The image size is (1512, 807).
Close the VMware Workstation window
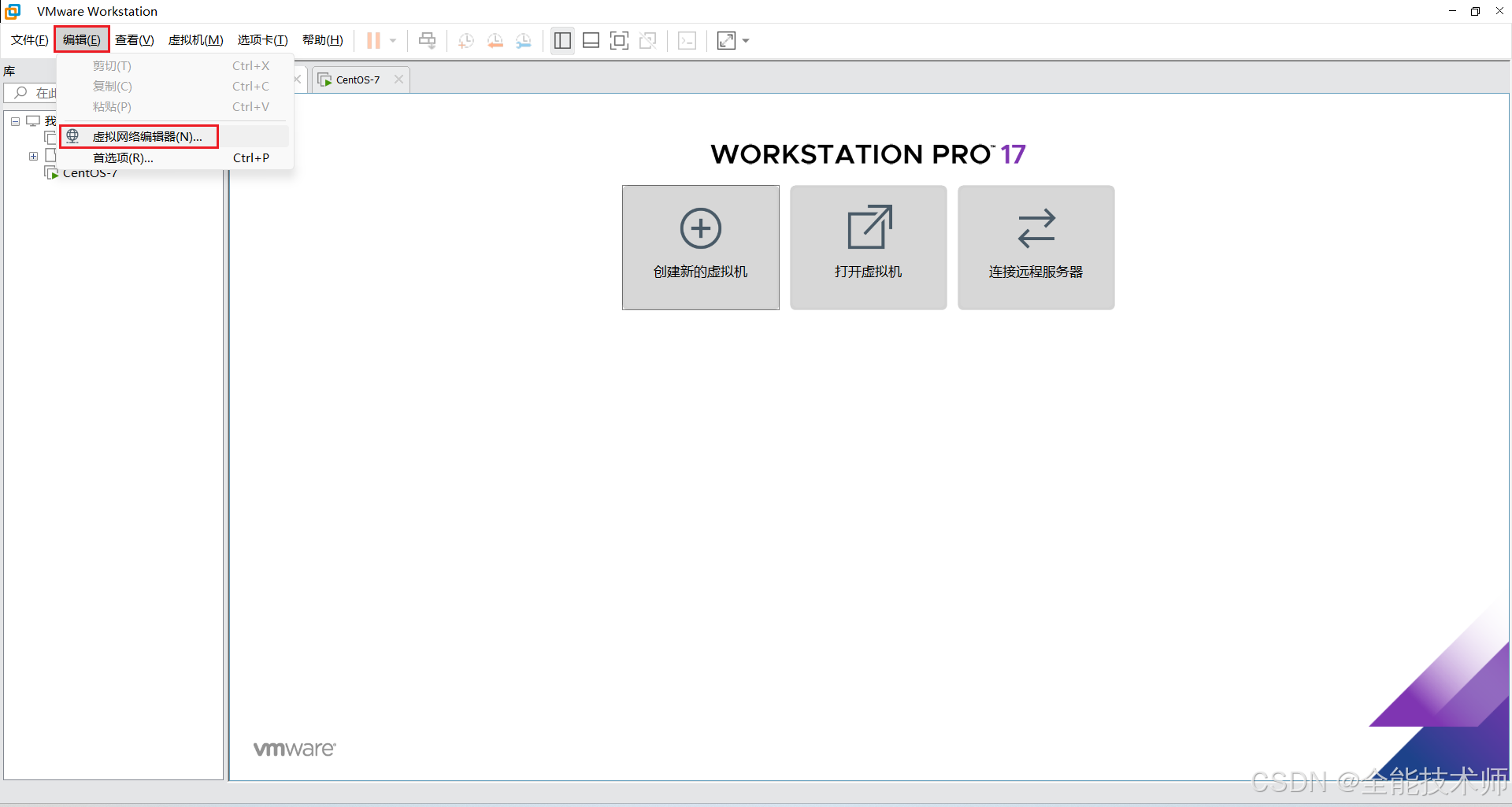pos(1499,11)
